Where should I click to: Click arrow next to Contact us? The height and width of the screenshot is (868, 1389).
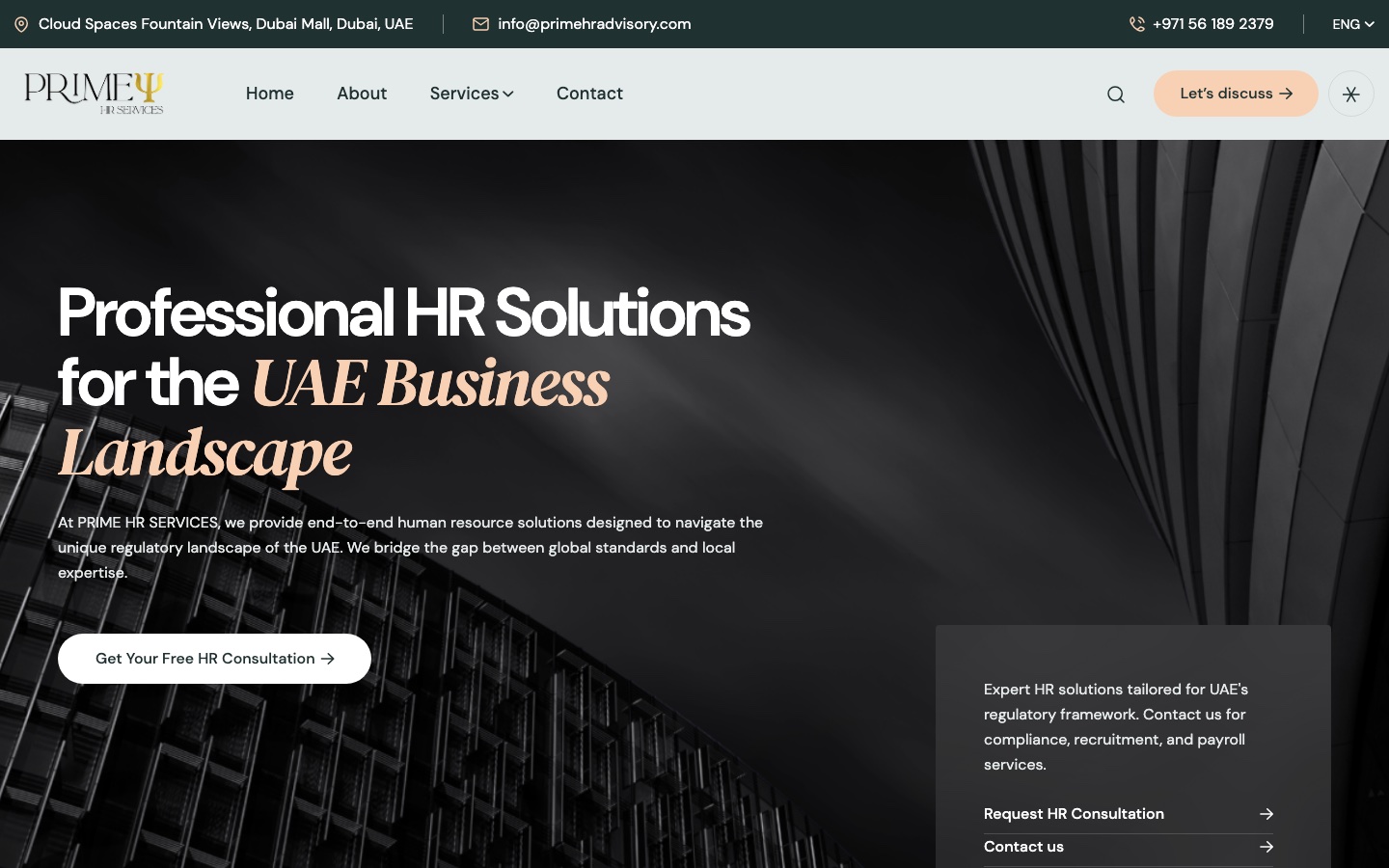click(x=1266, y=847)
